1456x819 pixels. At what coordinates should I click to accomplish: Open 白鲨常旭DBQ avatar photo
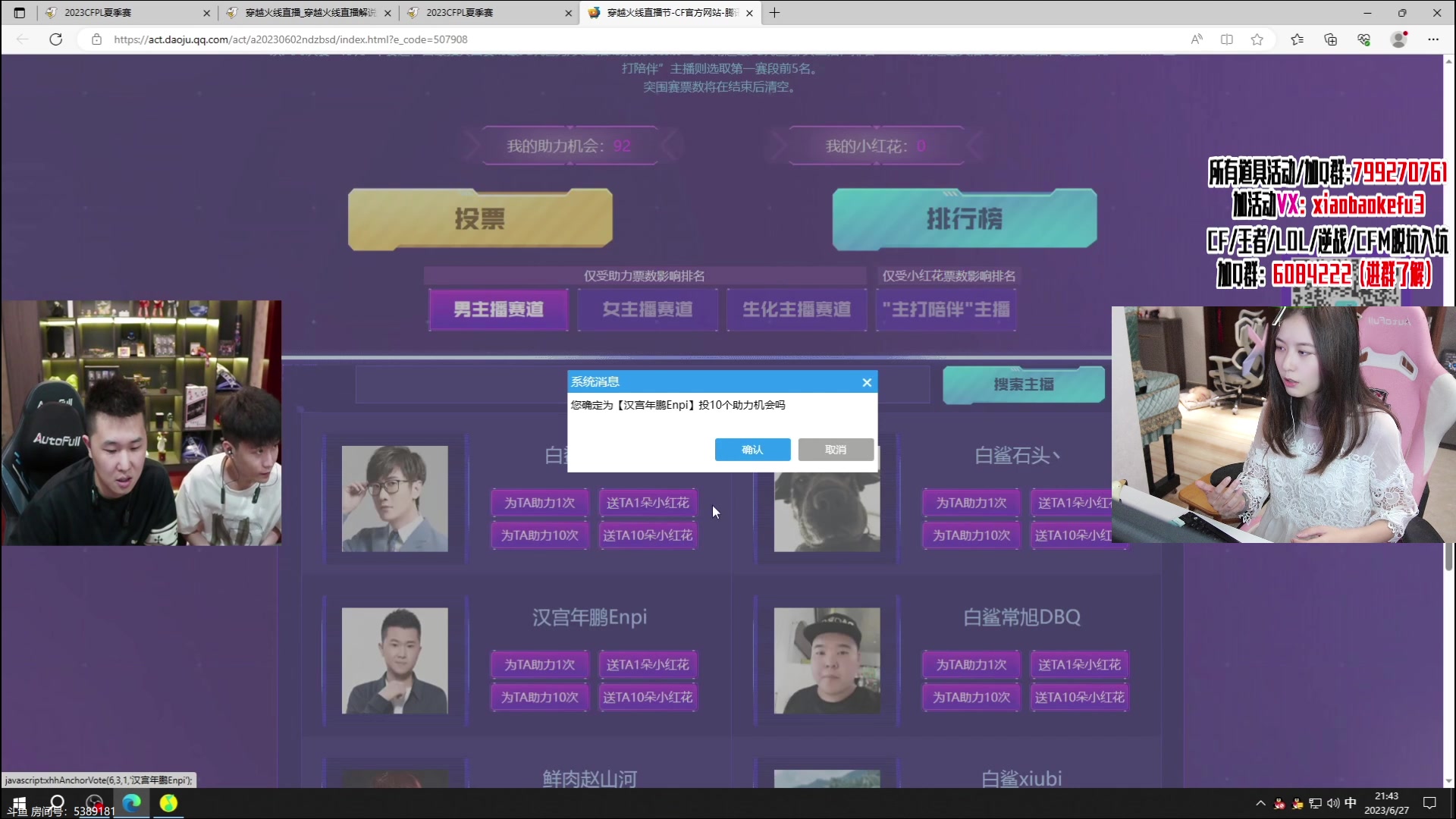tap(827, 661)
